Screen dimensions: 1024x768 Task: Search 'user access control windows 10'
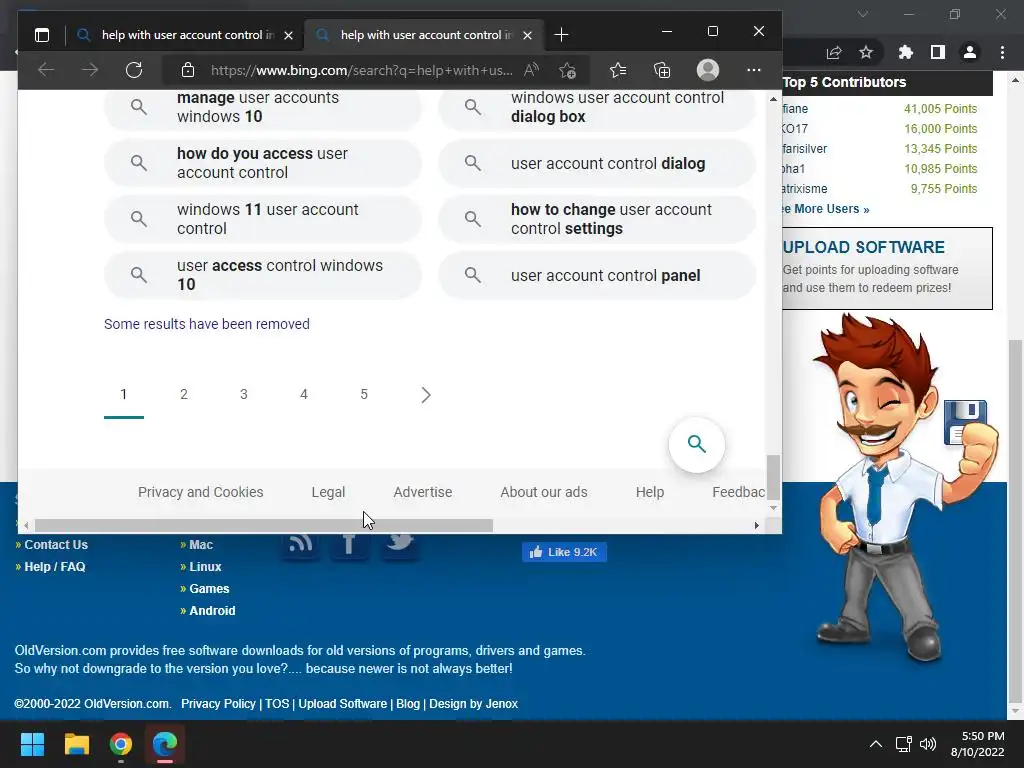pos(263,275)
